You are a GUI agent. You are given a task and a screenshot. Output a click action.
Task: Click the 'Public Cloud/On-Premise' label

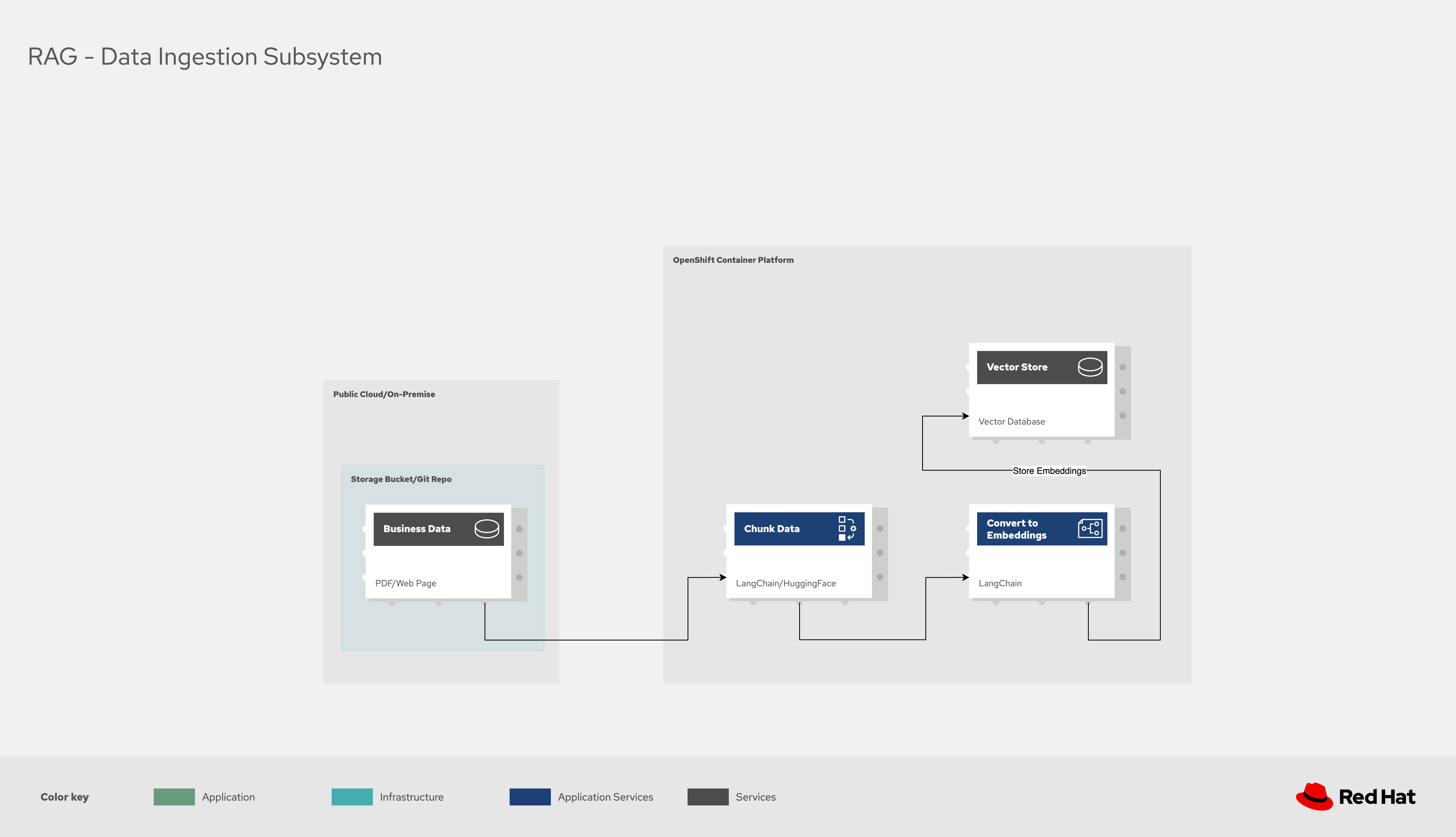[x=384, y=394]
